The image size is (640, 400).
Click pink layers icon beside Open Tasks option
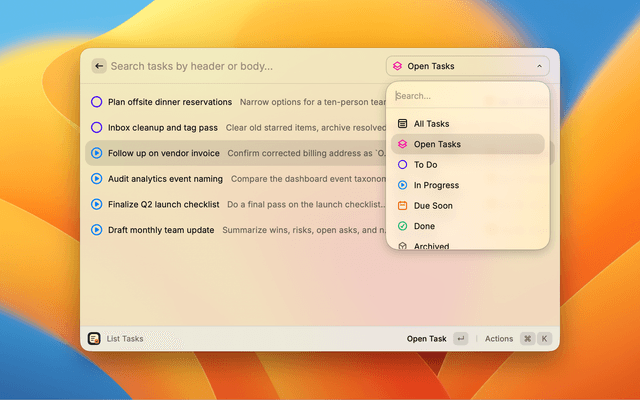tap(402, 144)
